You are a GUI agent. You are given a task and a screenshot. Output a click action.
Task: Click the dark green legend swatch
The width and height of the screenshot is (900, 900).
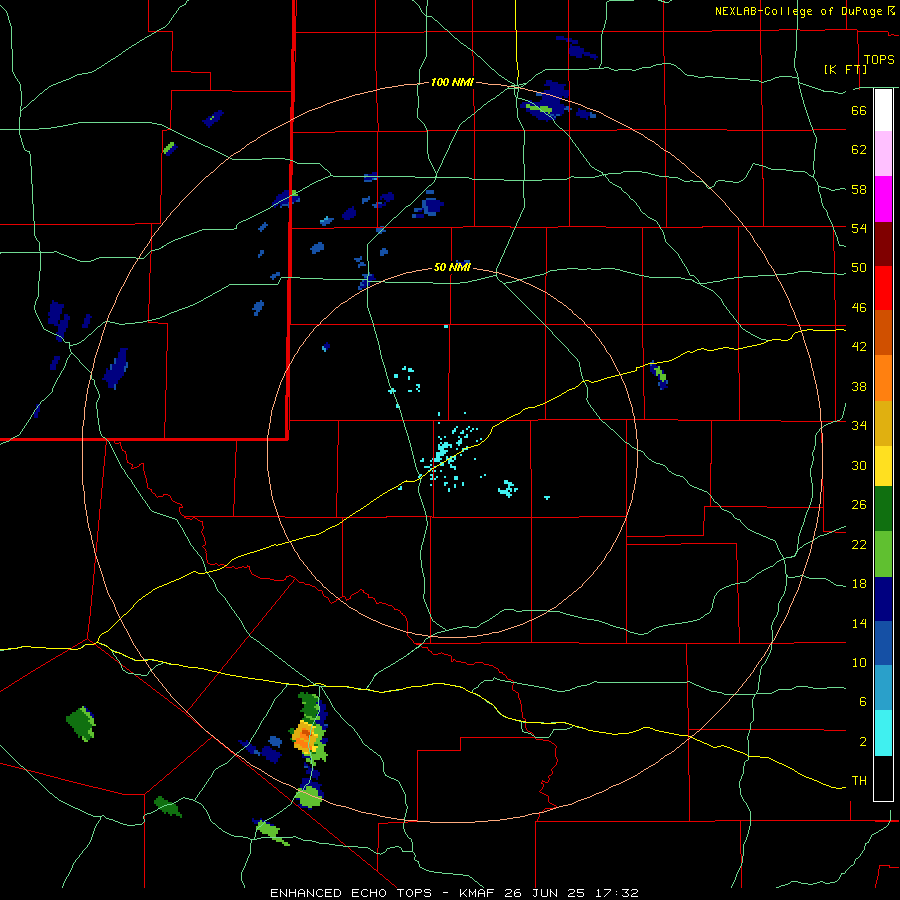point(883,509)
